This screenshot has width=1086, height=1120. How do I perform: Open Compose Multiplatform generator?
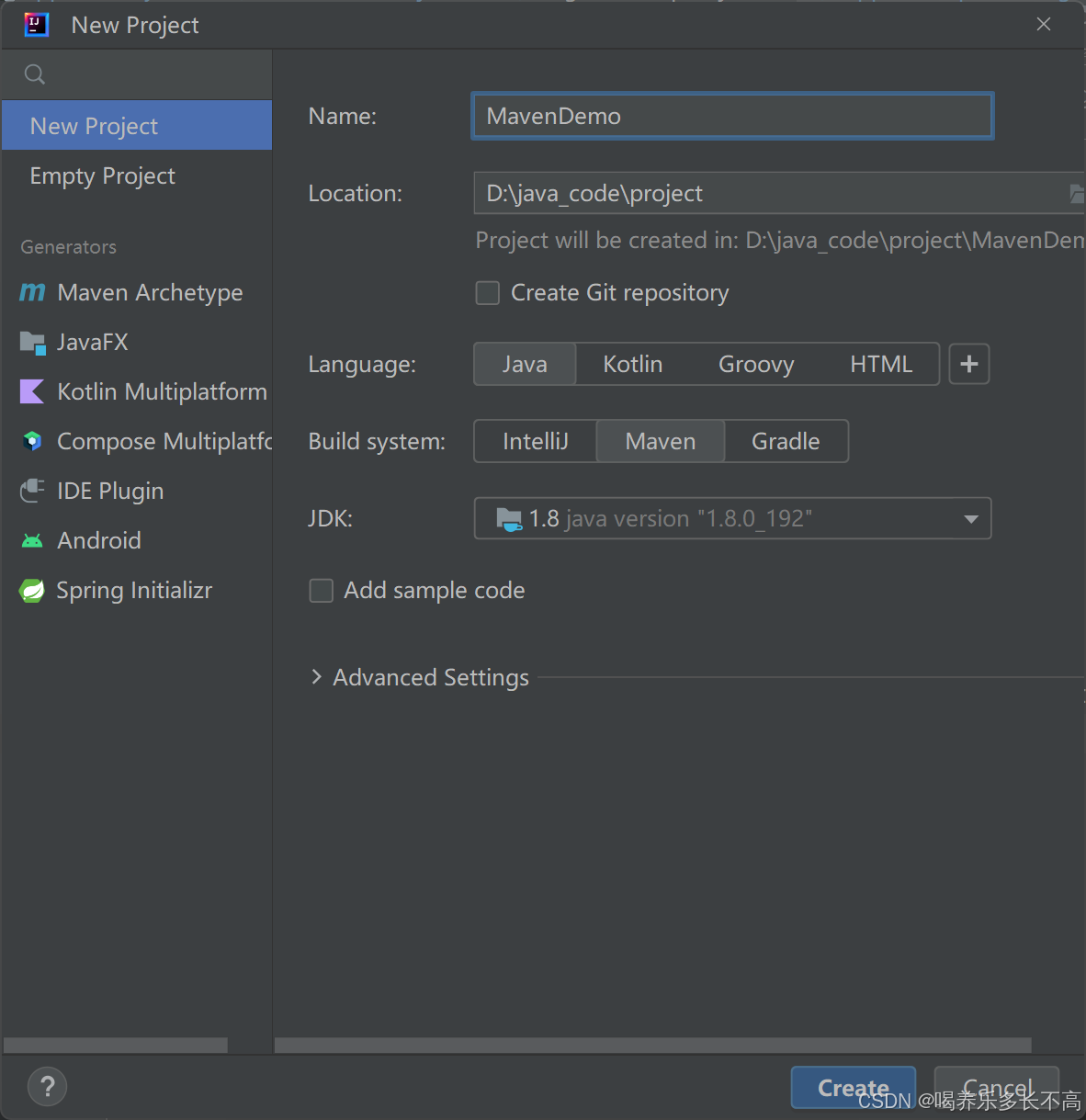tap(136, 441)
